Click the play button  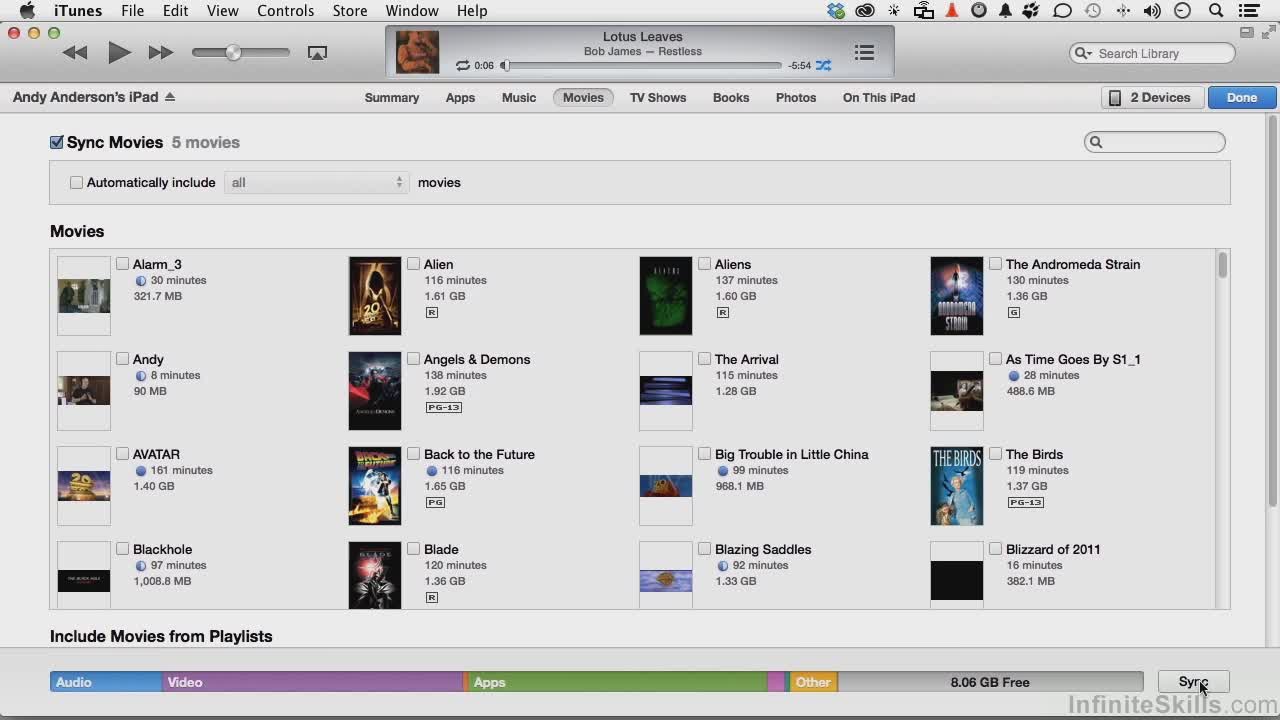click(x=119, y=53)
